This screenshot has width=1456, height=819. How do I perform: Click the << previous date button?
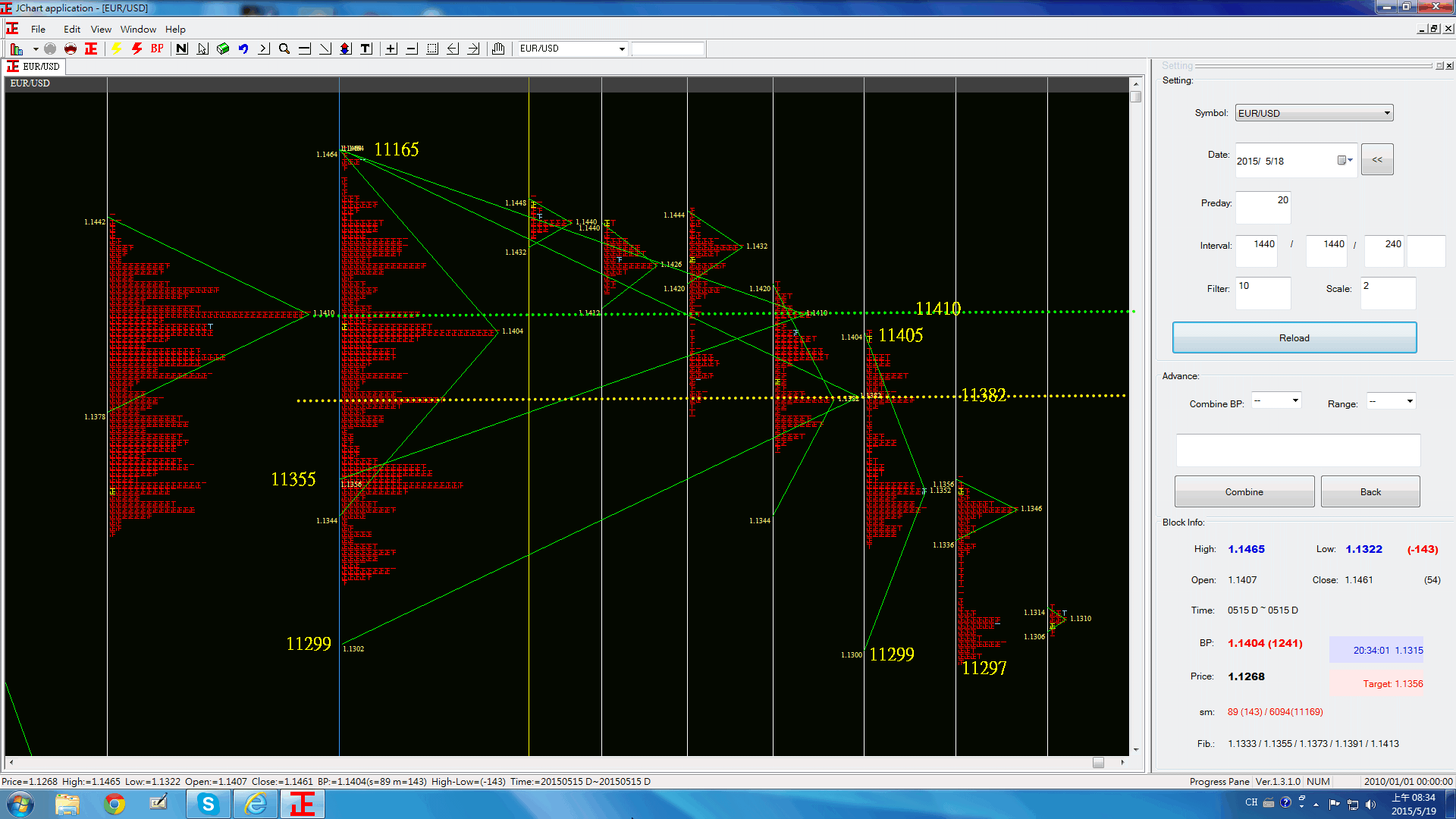click(x=1377, y=159)
